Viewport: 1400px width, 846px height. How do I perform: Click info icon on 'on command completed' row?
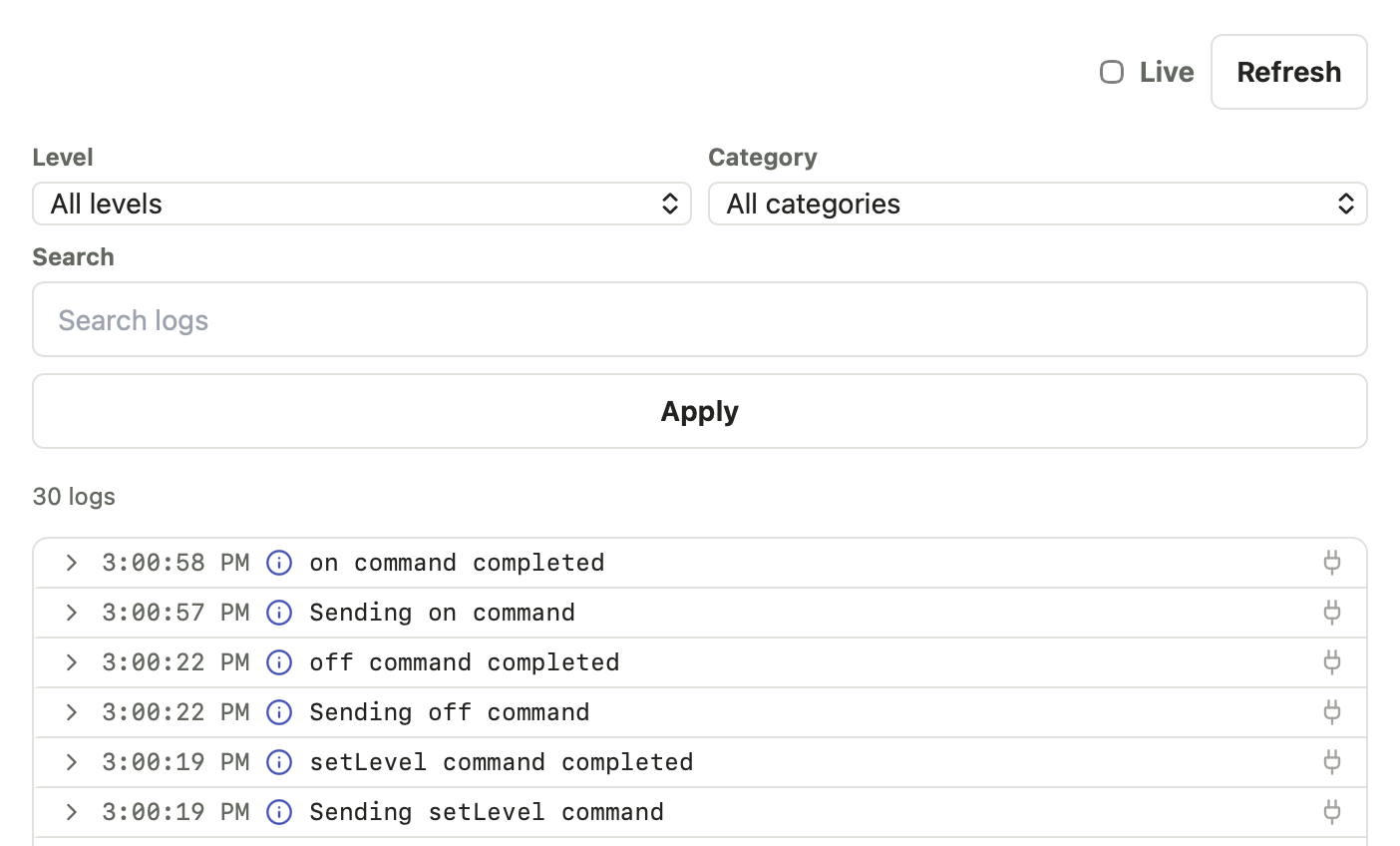pyautogui.click(x=279, y=563)
